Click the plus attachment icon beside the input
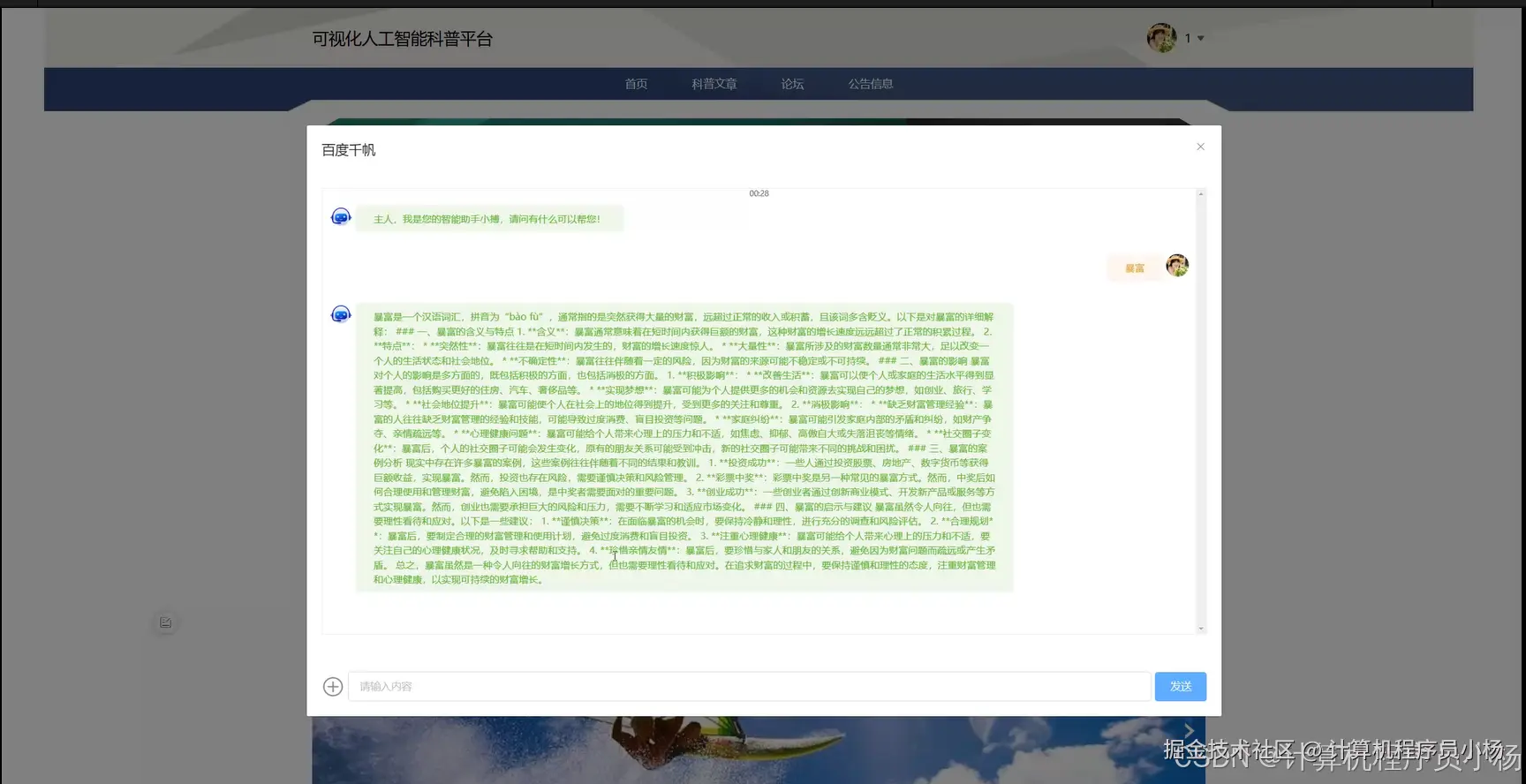Viewport: 1526px width, 784px height. (x=333, y=687)
